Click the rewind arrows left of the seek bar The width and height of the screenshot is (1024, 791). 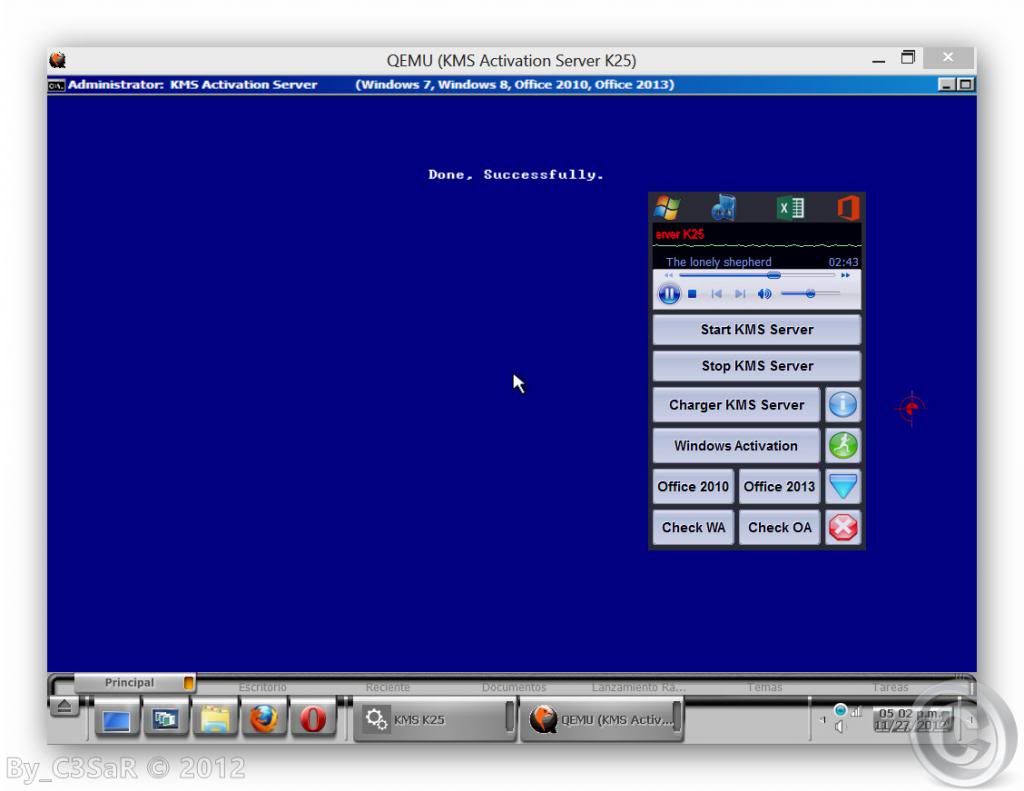tap(668, 276)
